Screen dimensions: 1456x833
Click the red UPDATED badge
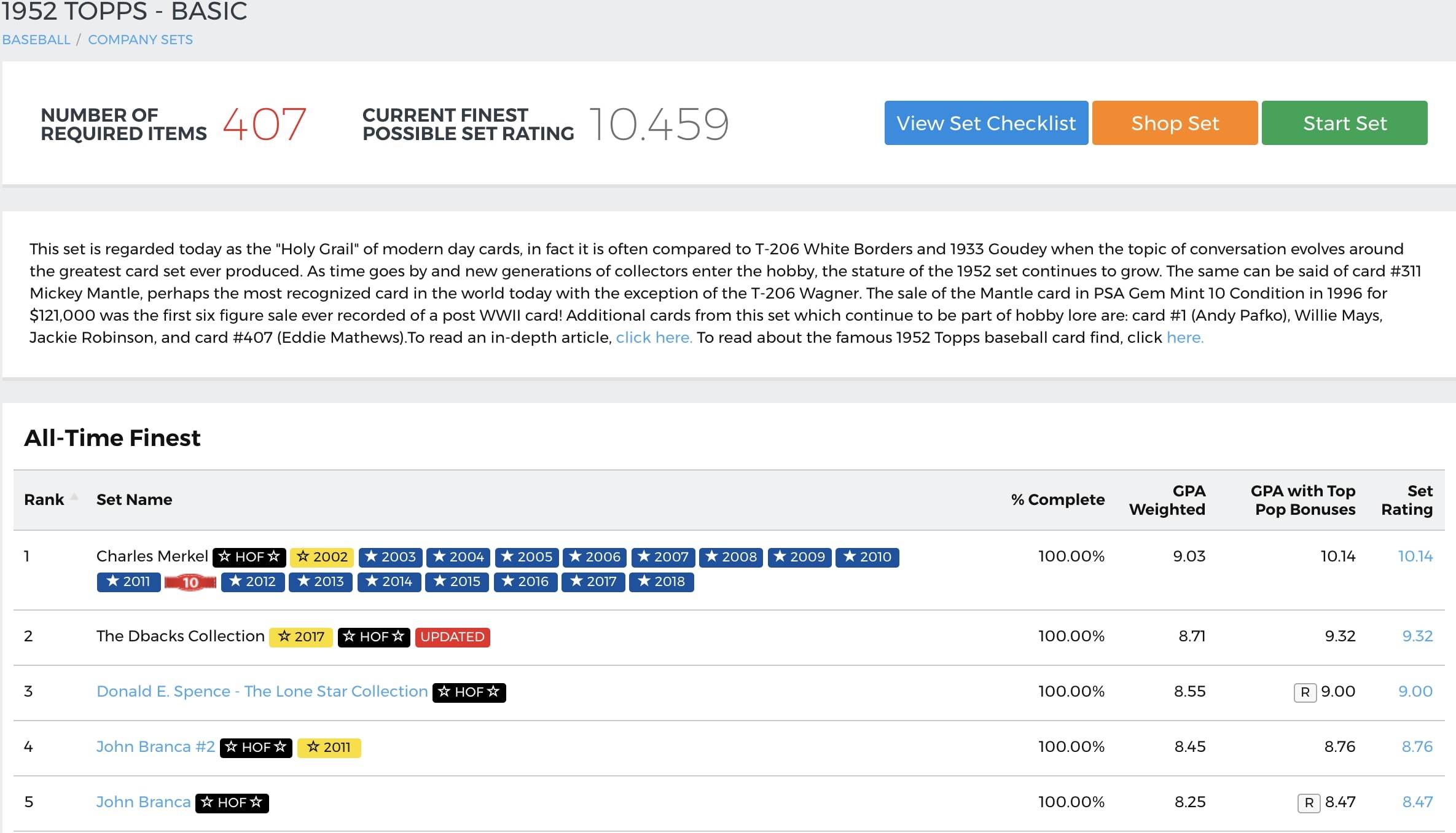click(452, 637)
